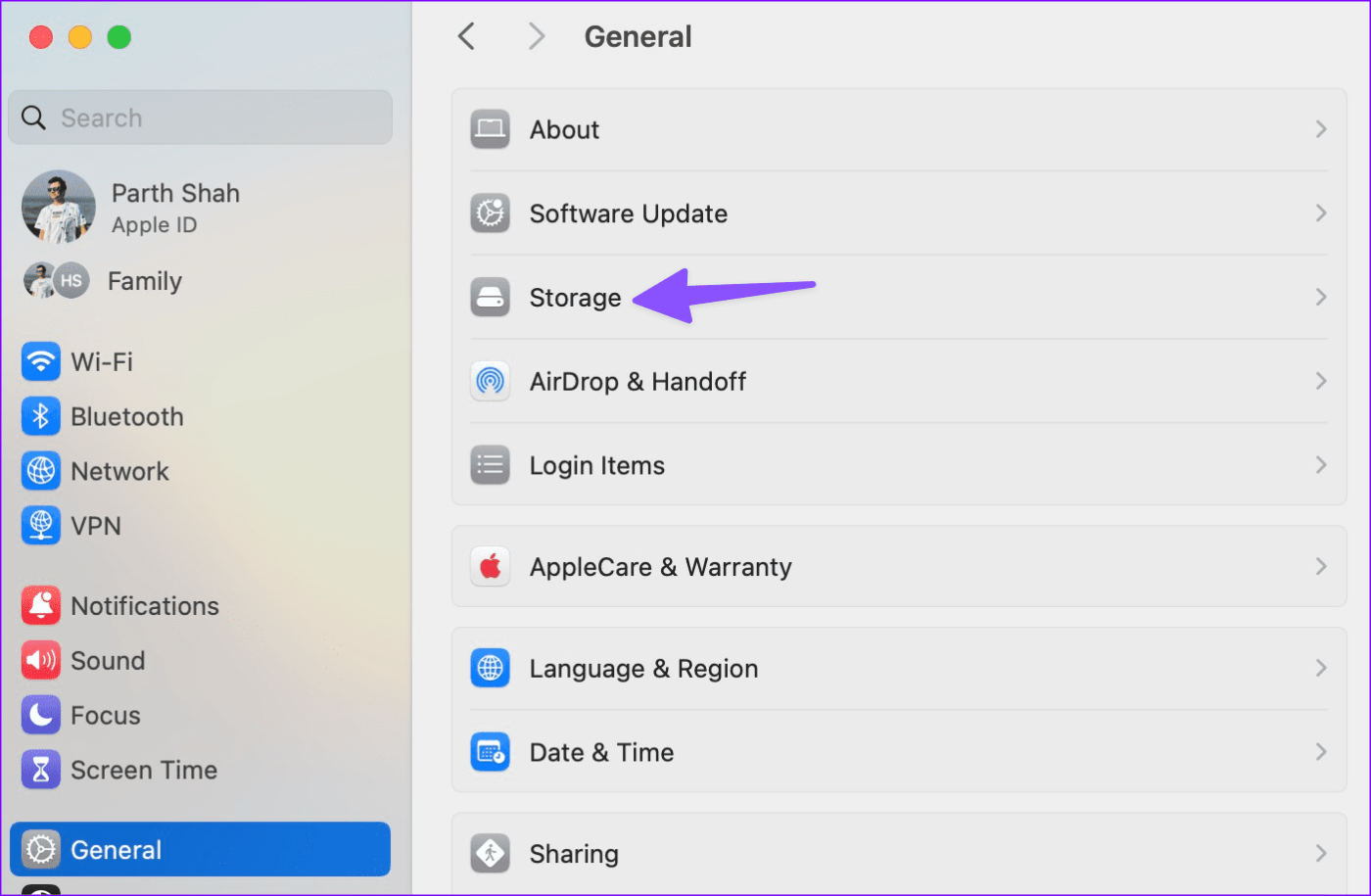This screenshot has height=896, width=1371.
Task: Expand the Language & Region chevron
Action: click(1321, 668)
